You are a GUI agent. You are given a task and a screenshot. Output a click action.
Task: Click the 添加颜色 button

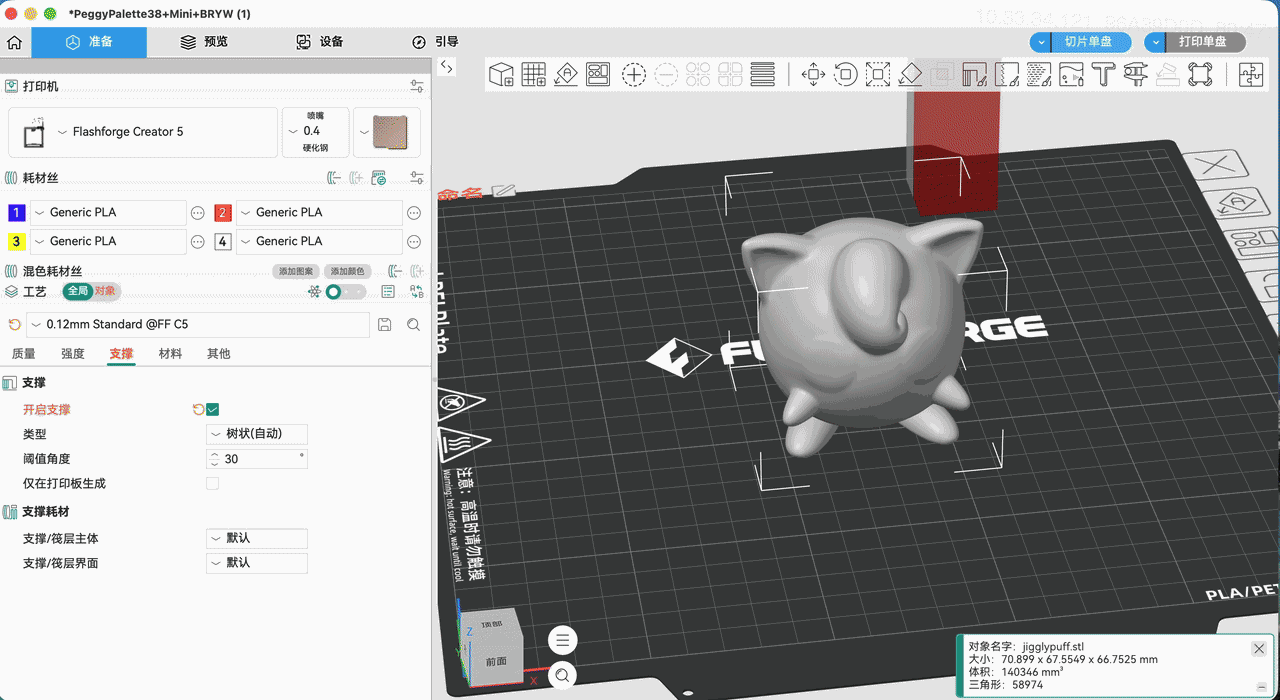(x=347, y=272)
